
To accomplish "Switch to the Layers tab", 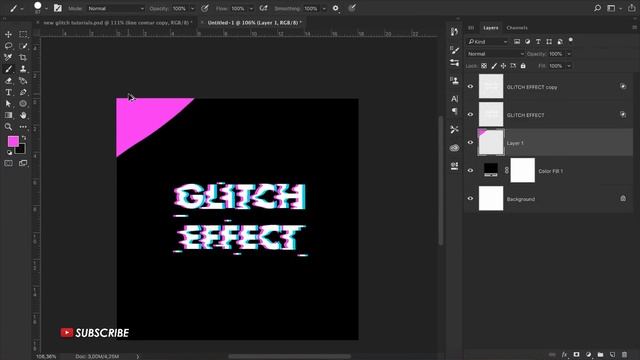I will (x=491, y=28).
